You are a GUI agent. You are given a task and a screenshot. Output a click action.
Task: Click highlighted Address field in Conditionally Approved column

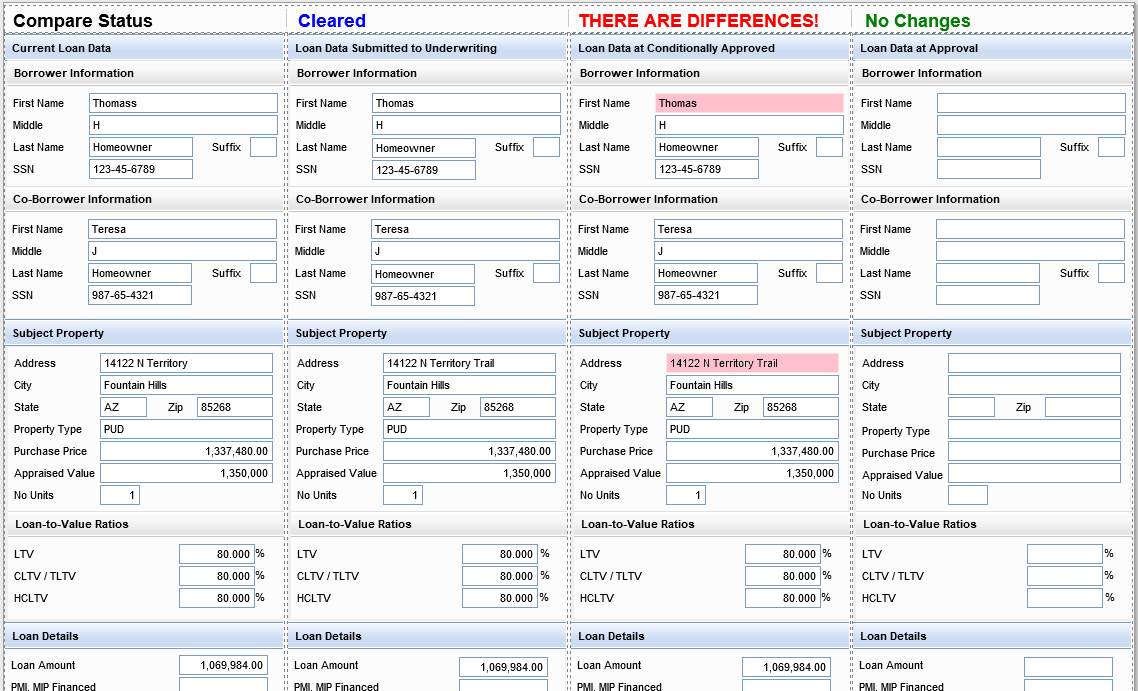[x=753, y=363]
